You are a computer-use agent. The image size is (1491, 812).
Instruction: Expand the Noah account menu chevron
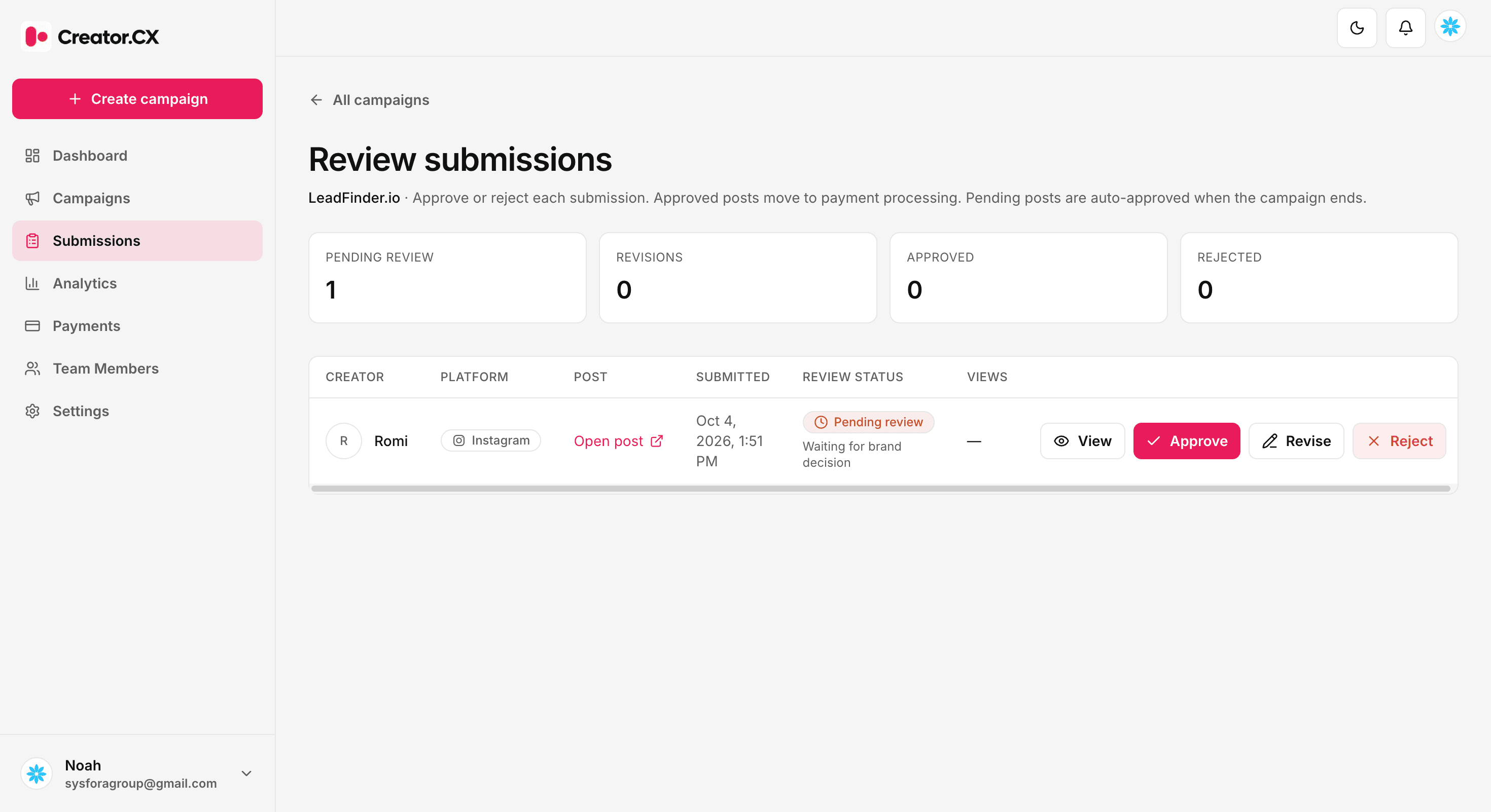point(246,774)
